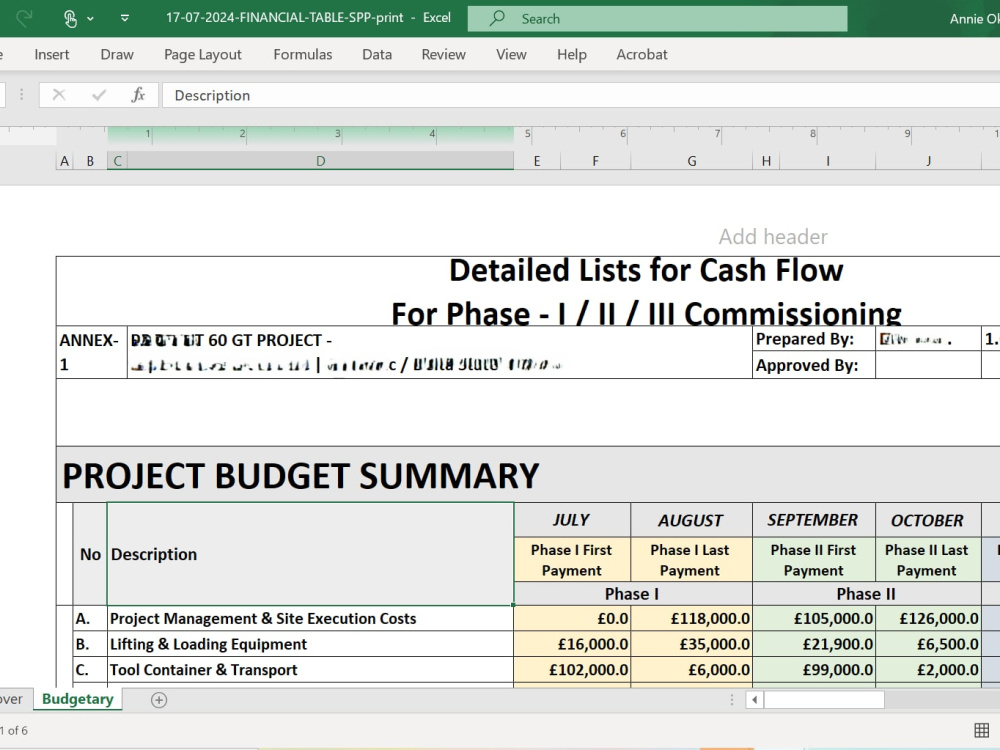Click the Enter checkmark icon in formula bar

[98, 95]
